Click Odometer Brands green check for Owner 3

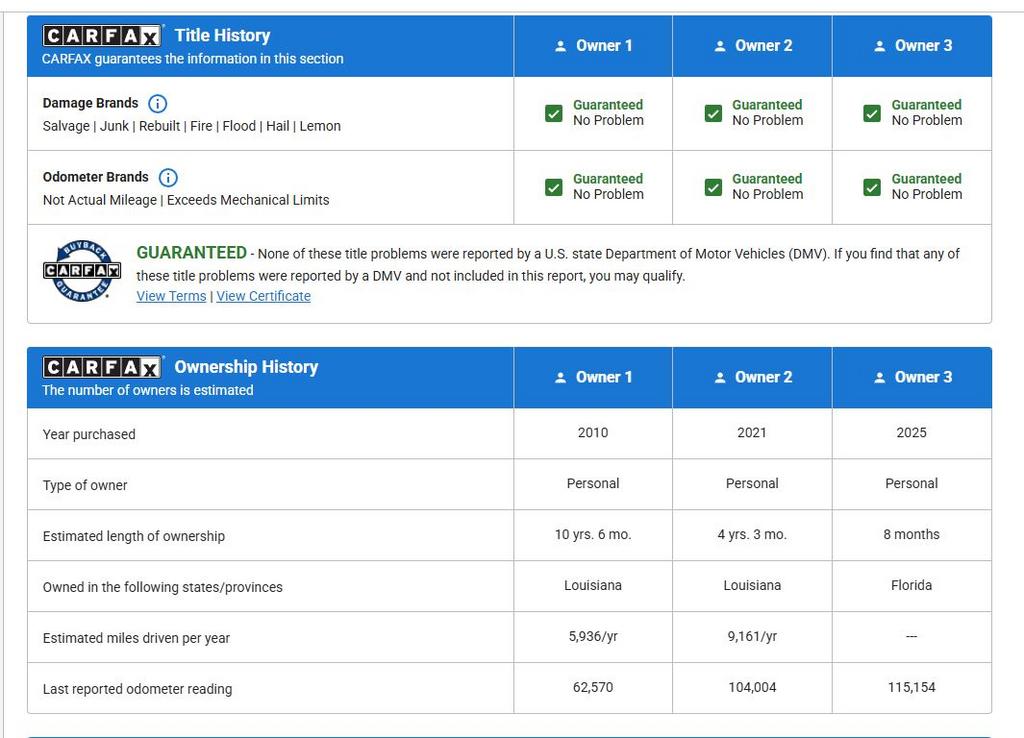pyautogui.click(x=872, y=187)
